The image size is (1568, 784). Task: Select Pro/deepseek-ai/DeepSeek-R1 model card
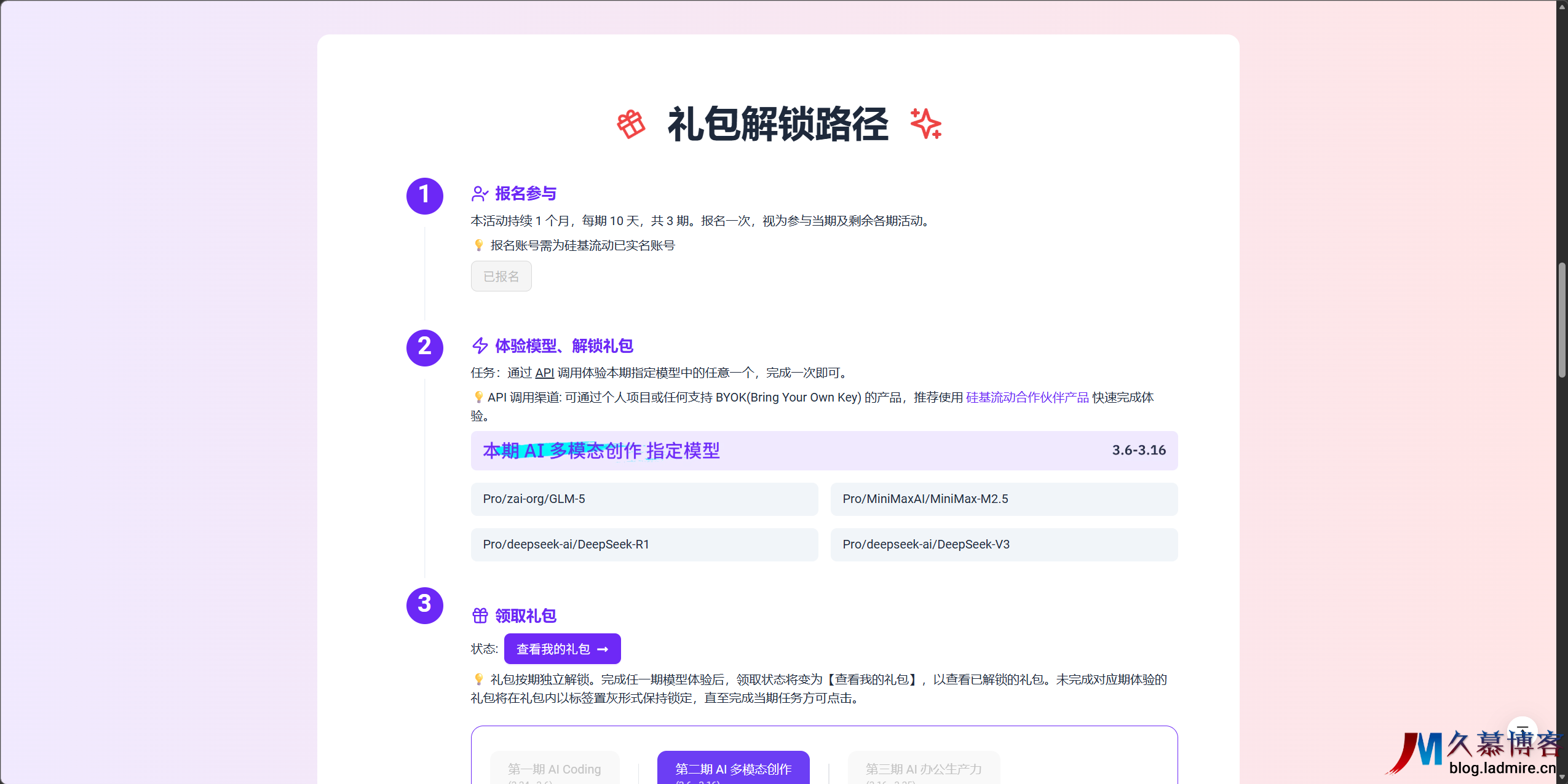[x=644, y=544]
